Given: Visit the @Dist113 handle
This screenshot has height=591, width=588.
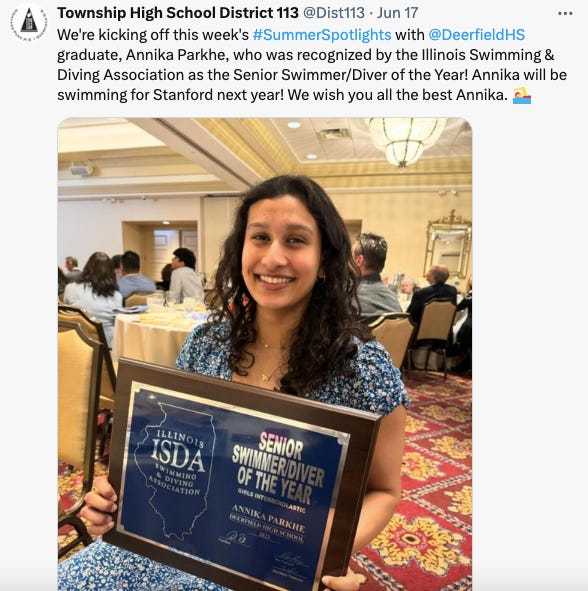Looking at the screenshot, I should [x=334, y=13].
